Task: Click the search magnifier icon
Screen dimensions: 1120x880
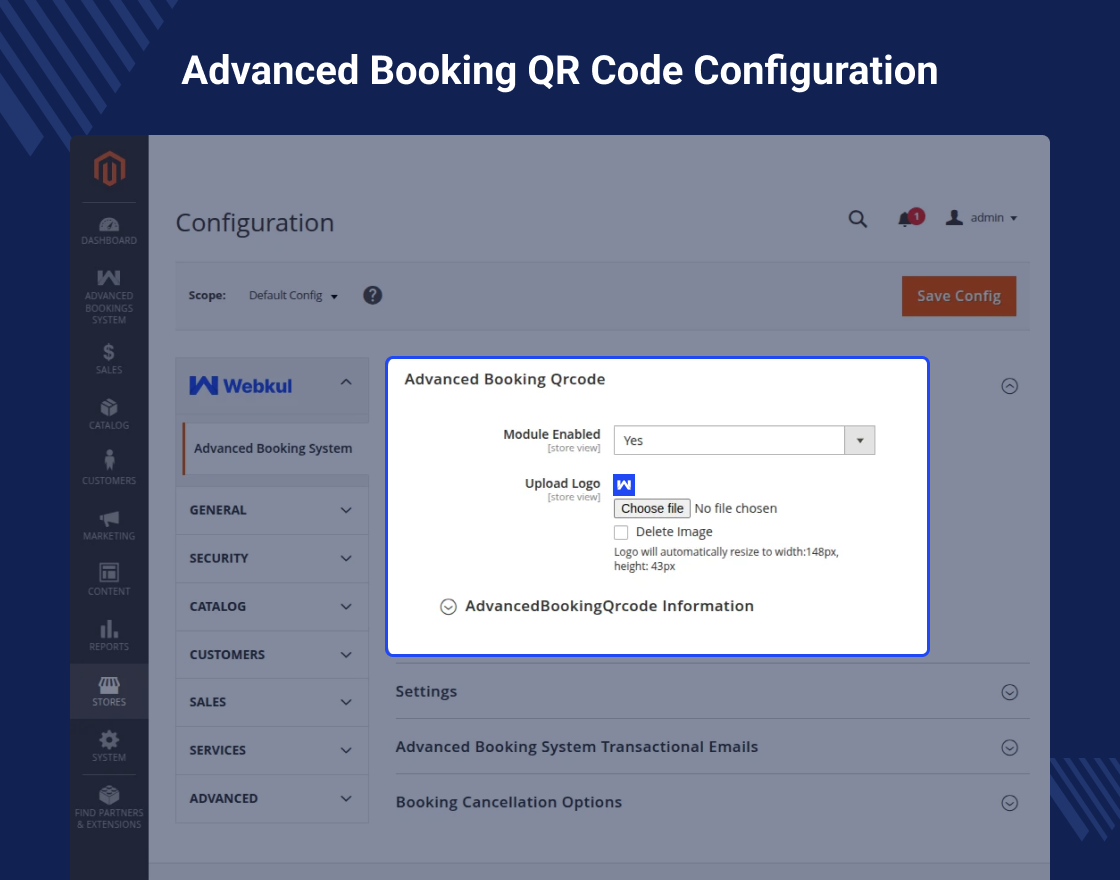Action: click(857, 219)
